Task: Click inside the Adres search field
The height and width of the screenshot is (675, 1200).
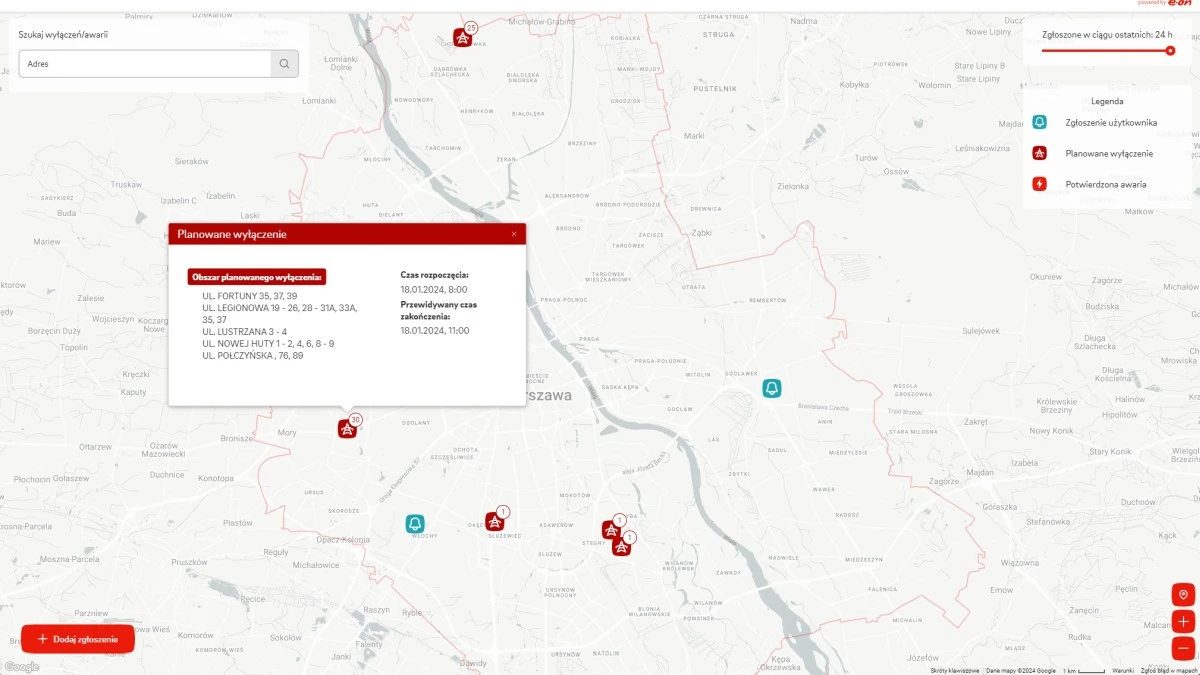Action: click(140, 63)
